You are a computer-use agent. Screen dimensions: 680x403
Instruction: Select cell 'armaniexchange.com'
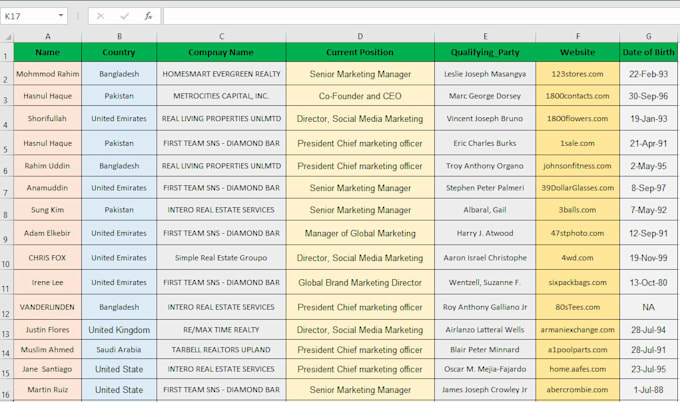578,330
